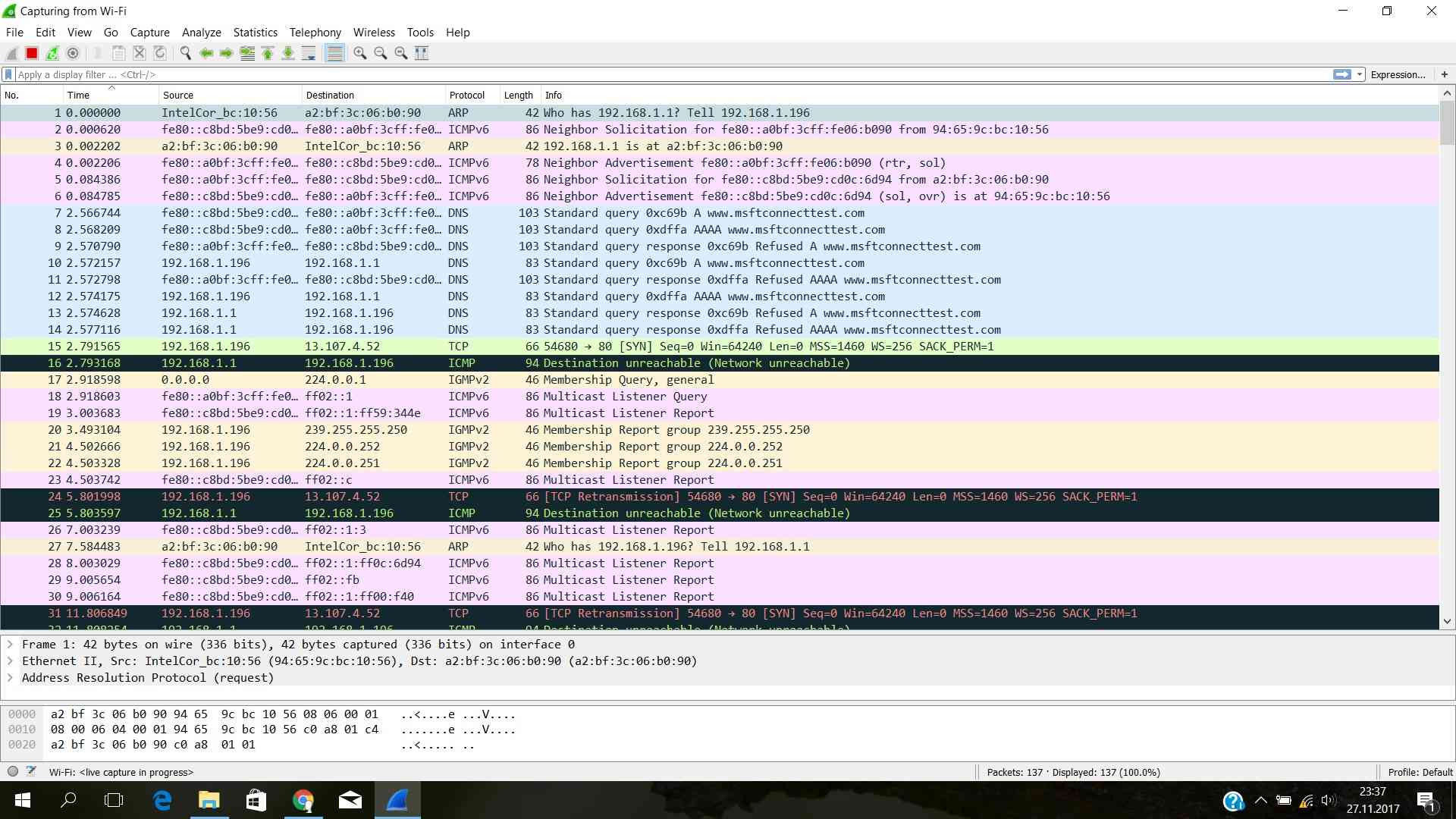Screen dimensions: 1456x819
Task: Expand Frame 1 details
Action: 10,645
